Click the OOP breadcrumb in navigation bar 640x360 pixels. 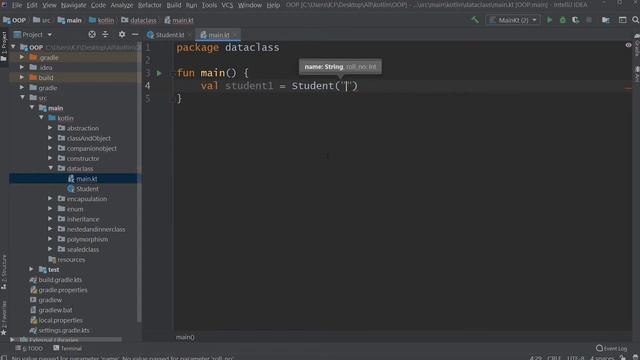15,20
